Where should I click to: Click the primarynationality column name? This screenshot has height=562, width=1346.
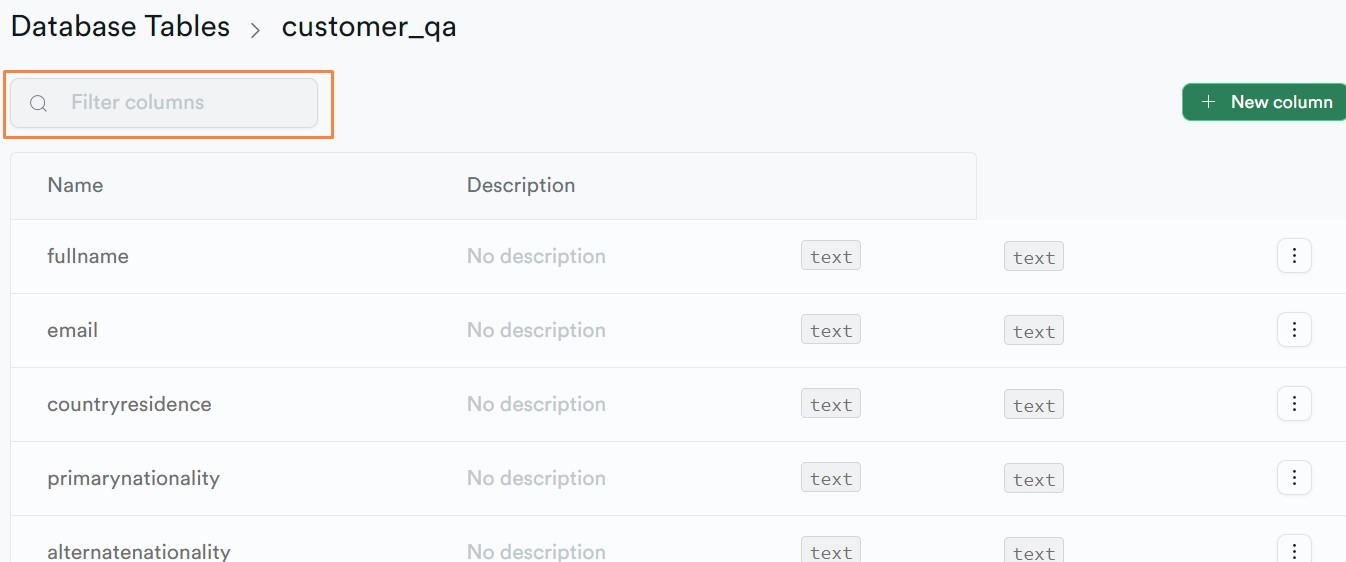133,478
